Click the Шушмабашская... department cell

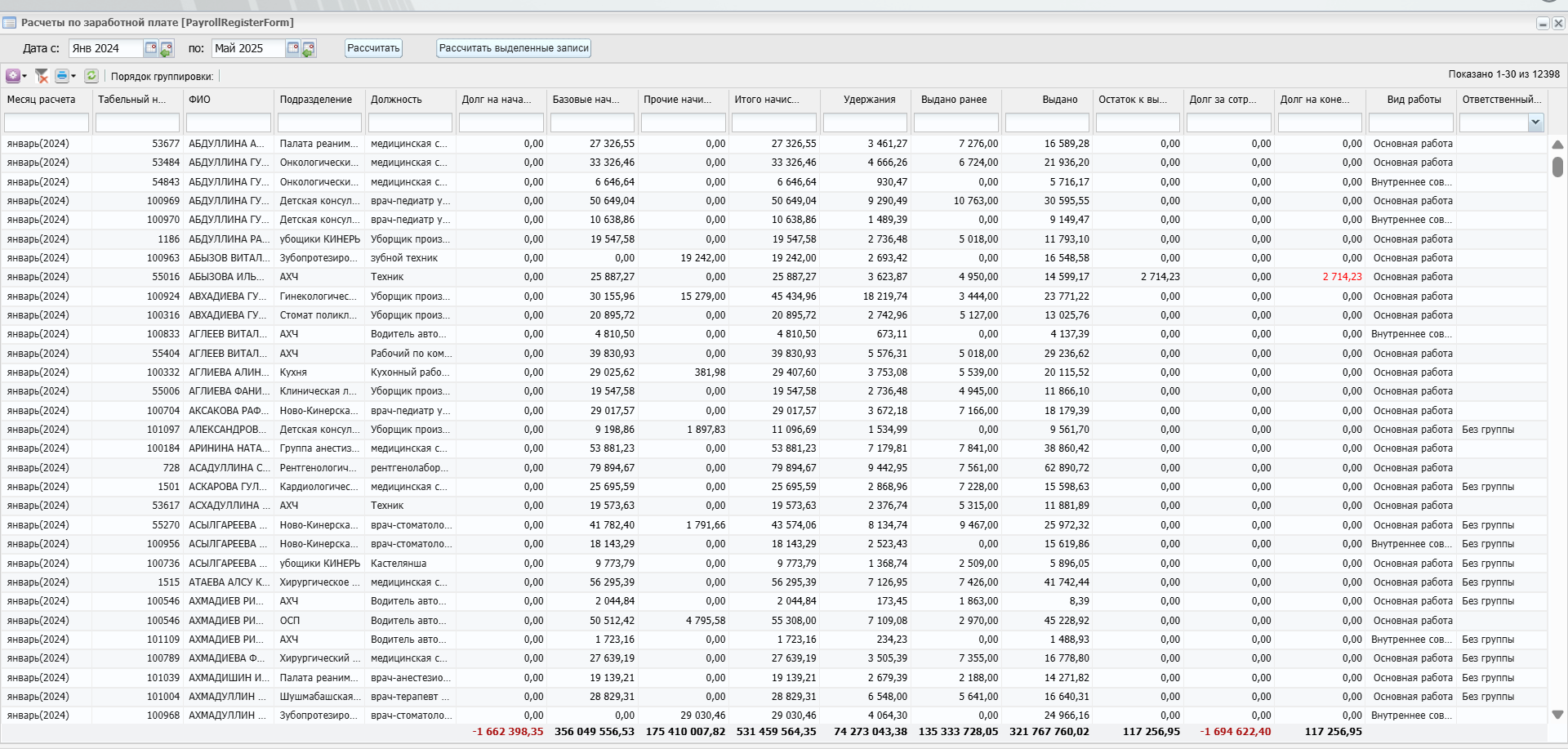tap(319, 697)
